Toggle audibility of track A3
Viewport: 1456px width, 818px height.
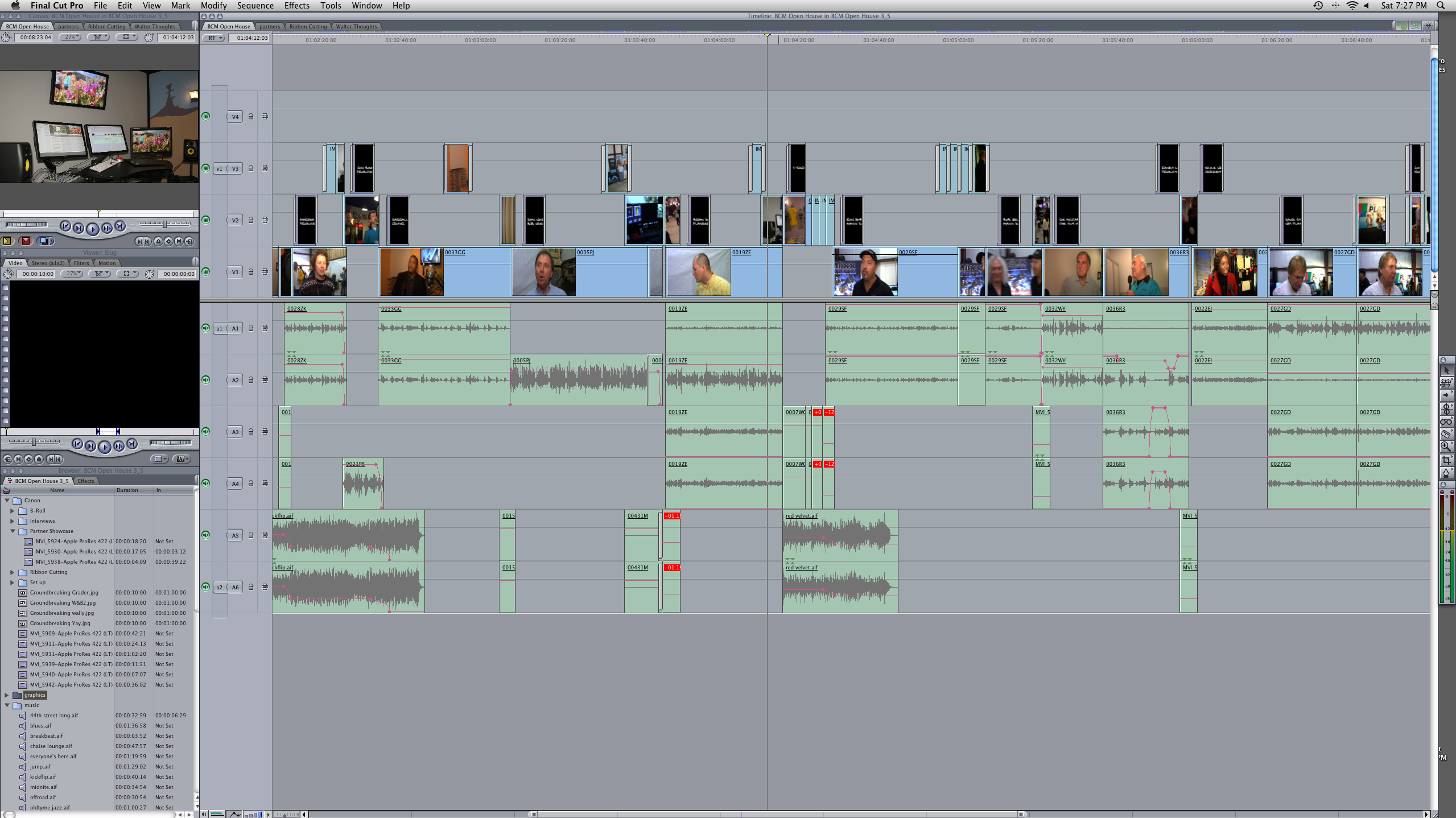[206, 432]
